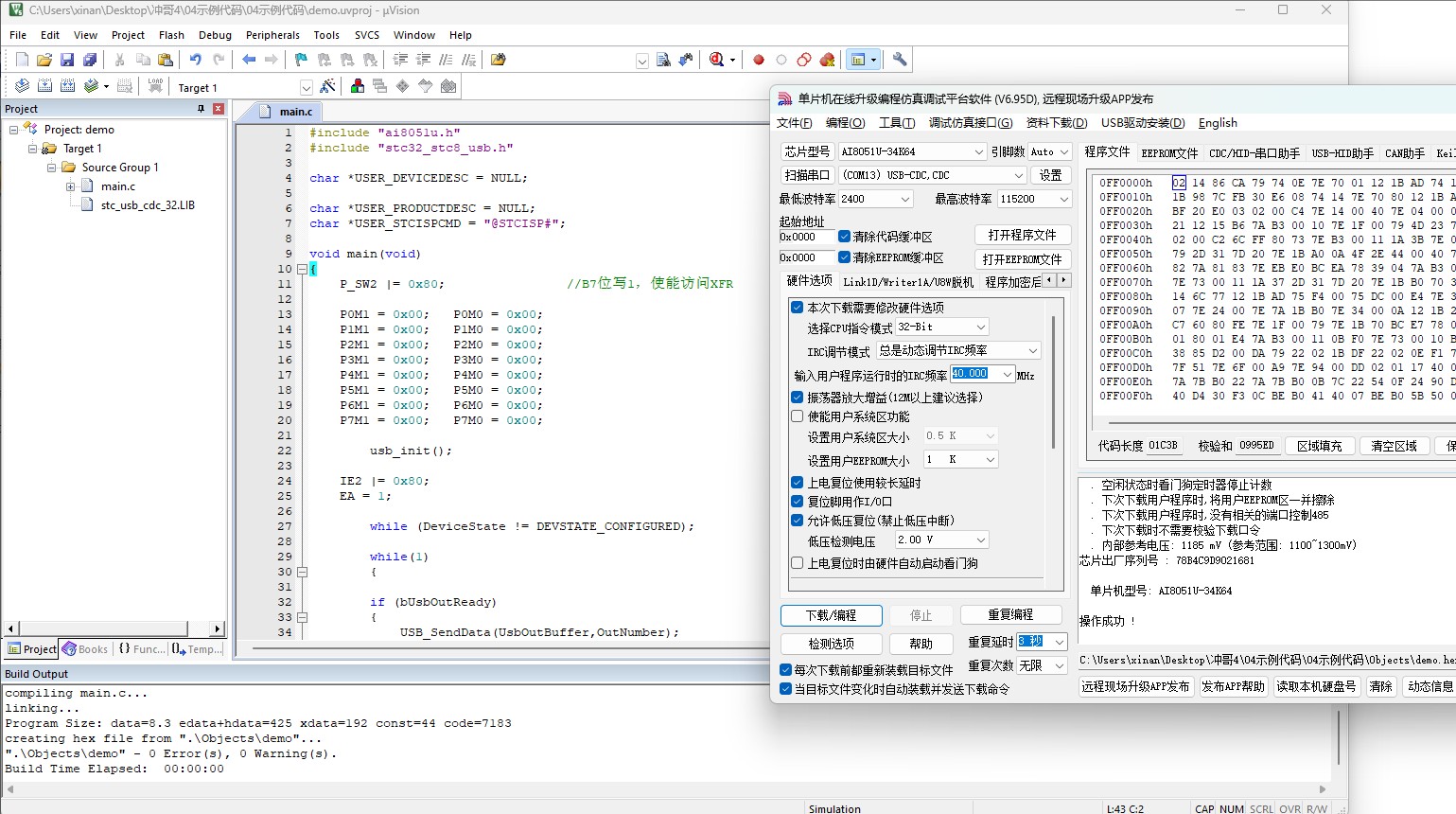Insert breakpoint with the red circle icon

[758, 60]
